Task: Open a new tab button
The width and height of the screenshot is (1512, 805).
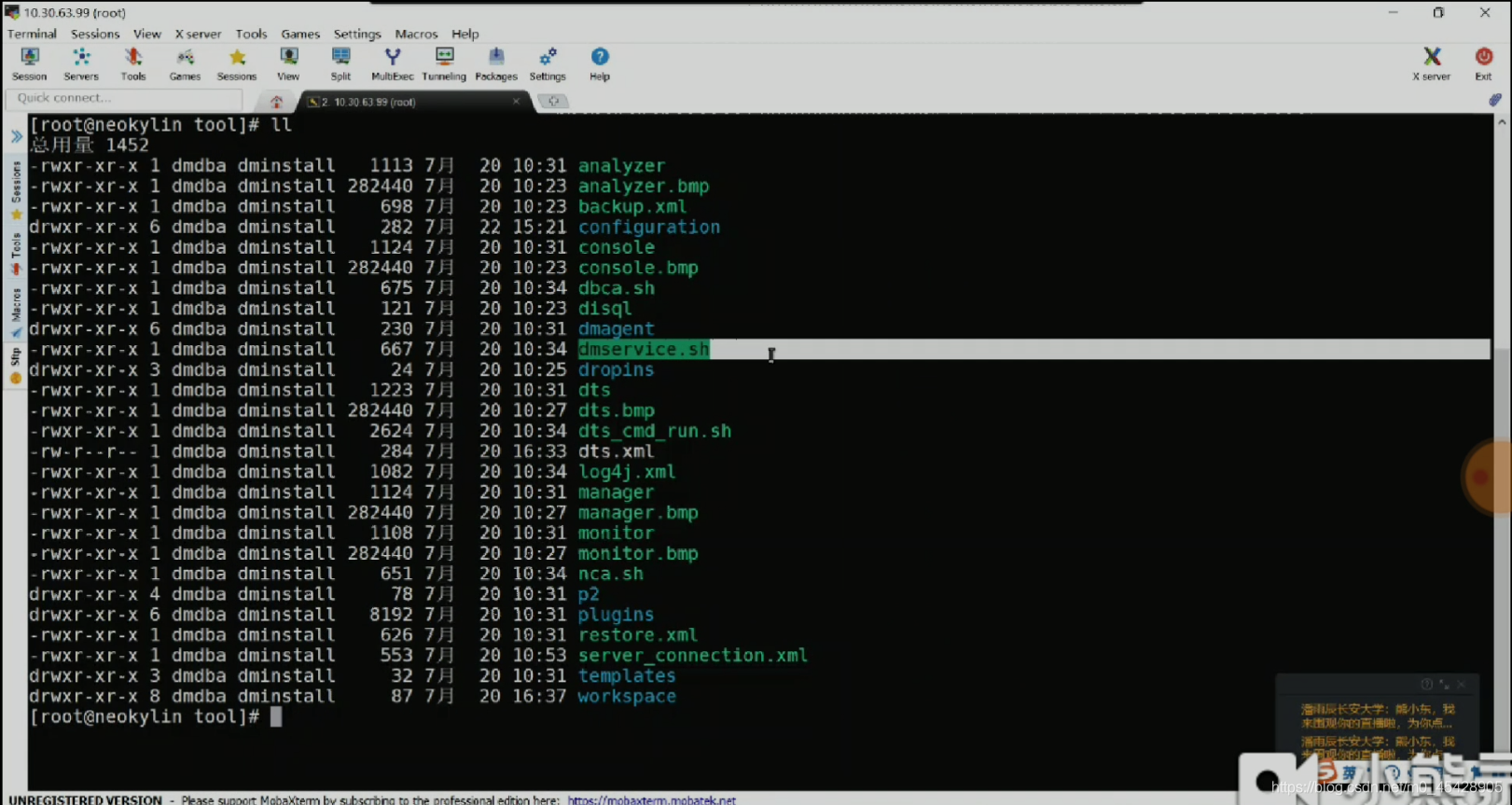Action: point(554,101)
